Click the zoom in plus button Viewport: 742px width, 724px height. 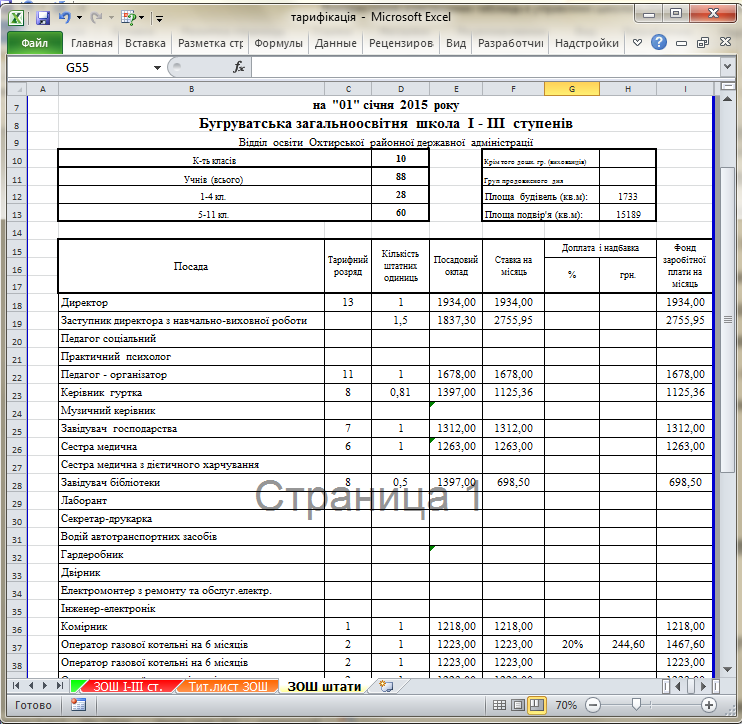708,705
